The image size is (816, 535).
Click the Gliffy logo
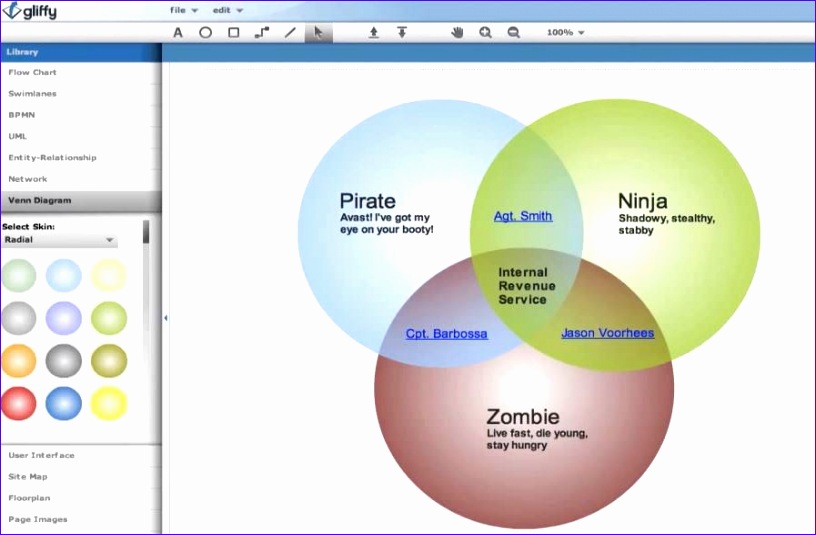click(30, 10)
